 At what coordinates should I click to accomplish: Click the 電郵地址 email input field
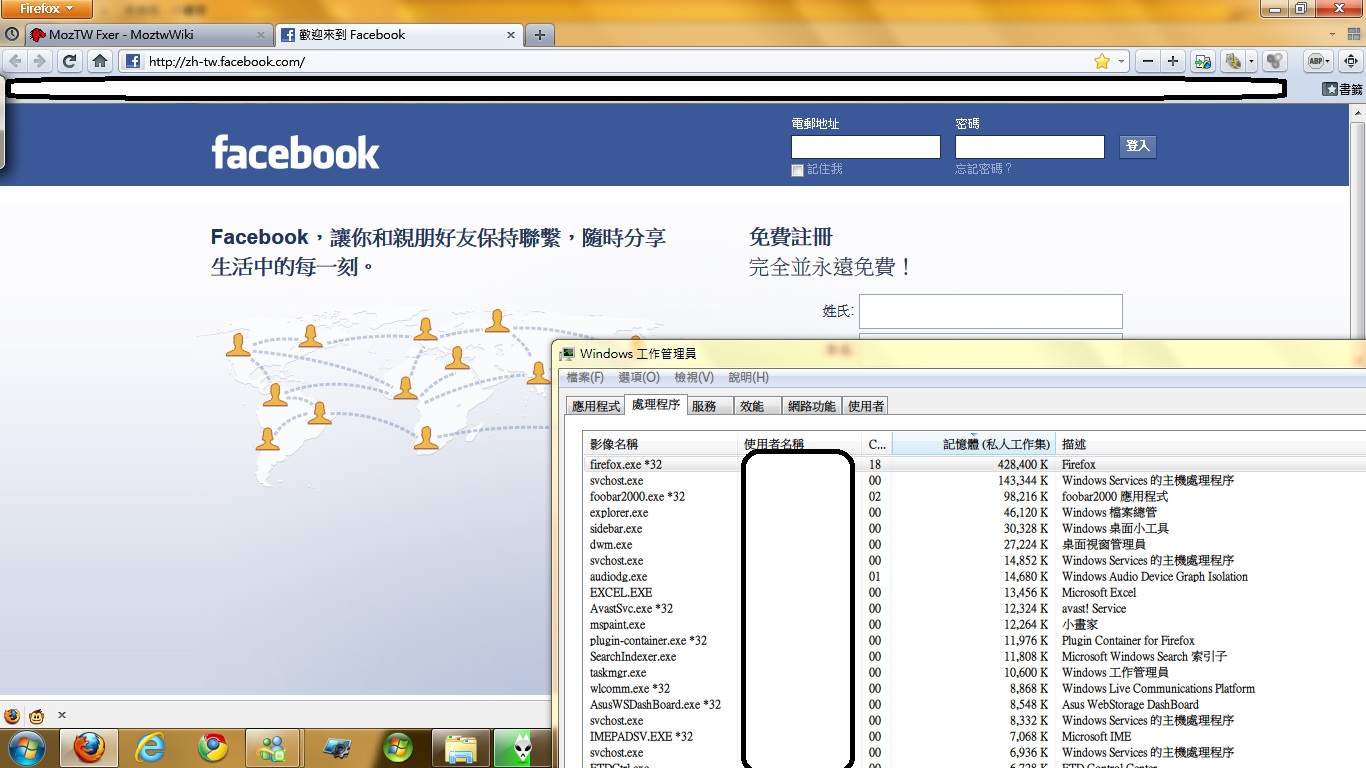[x=865, y=147]
